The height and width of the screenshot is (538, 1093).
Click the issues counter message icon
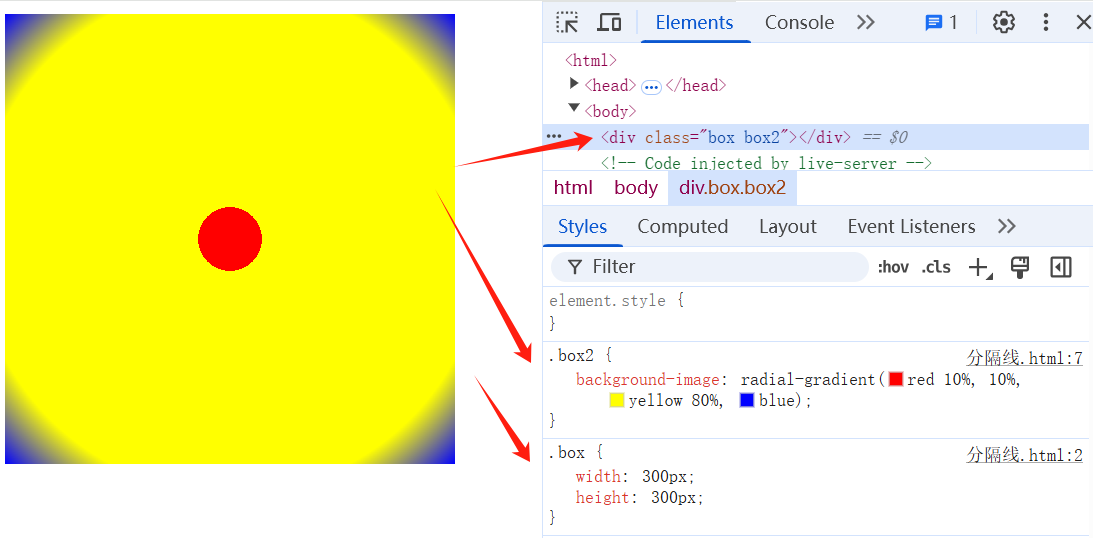(941, 22)
